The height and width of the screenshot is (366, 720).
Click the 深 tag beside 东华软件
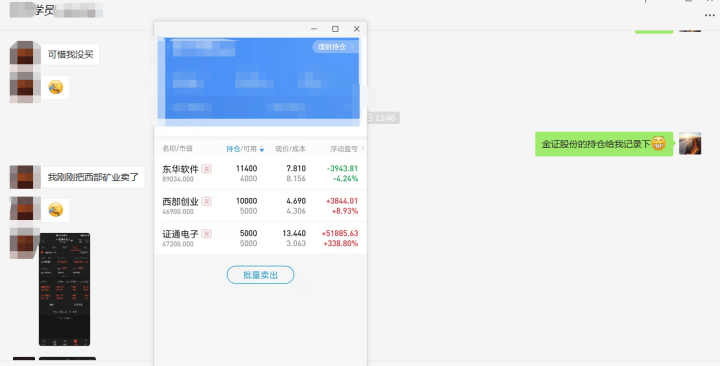[207, 169]
